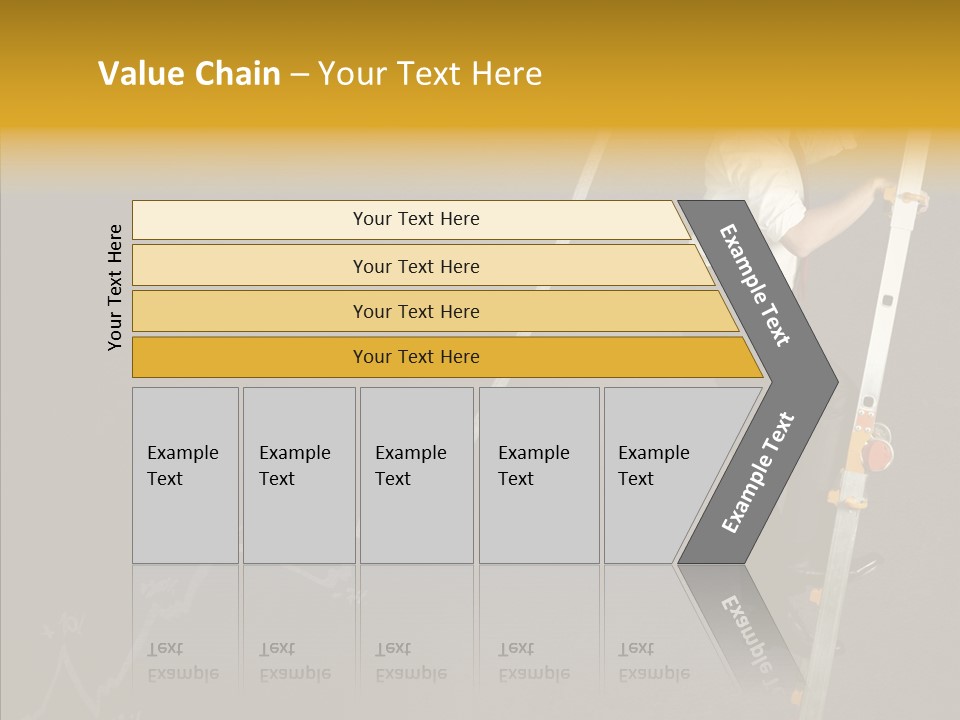Select the vertical 'Your Text Here' label
Screen dimensions: 960x720
click(114, 287)
